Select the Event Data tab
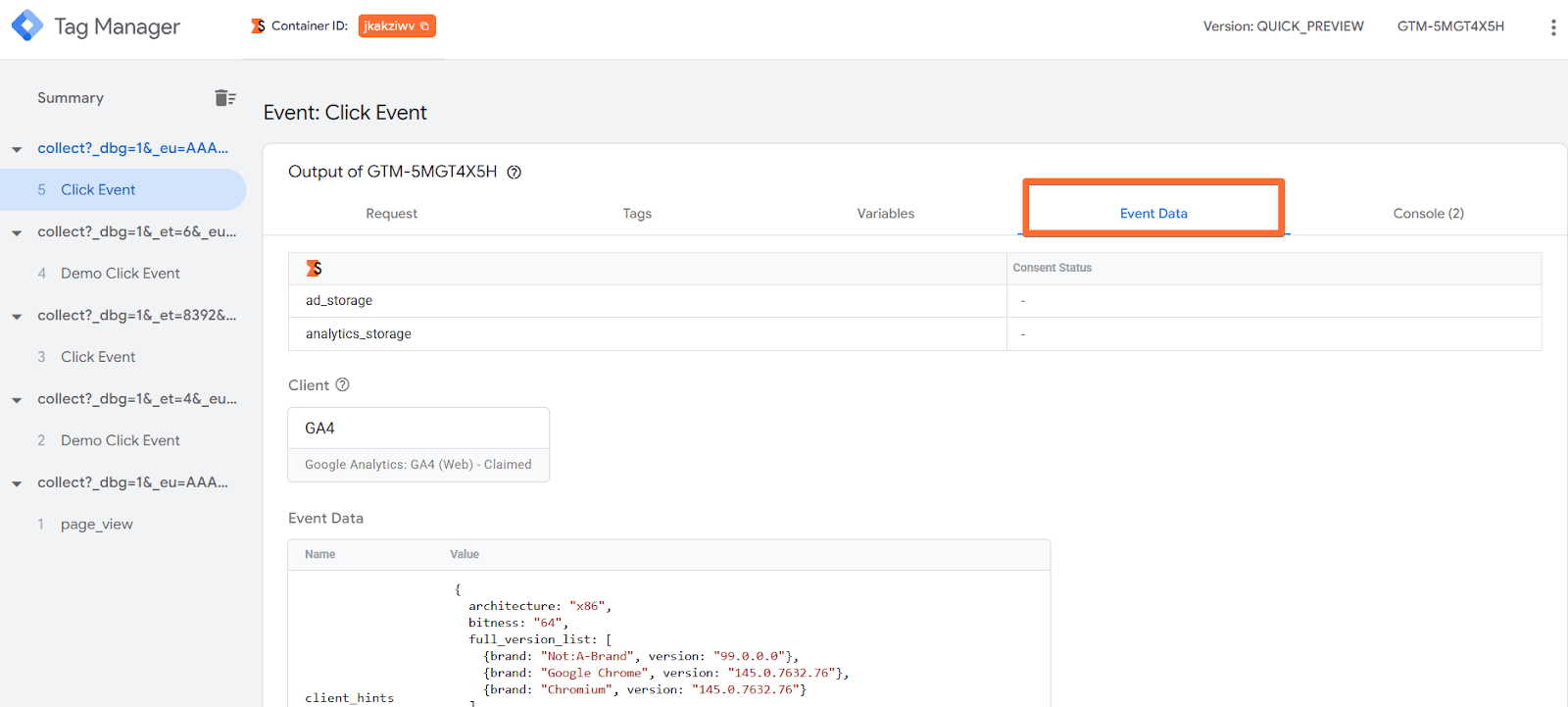 [1153, 214]
